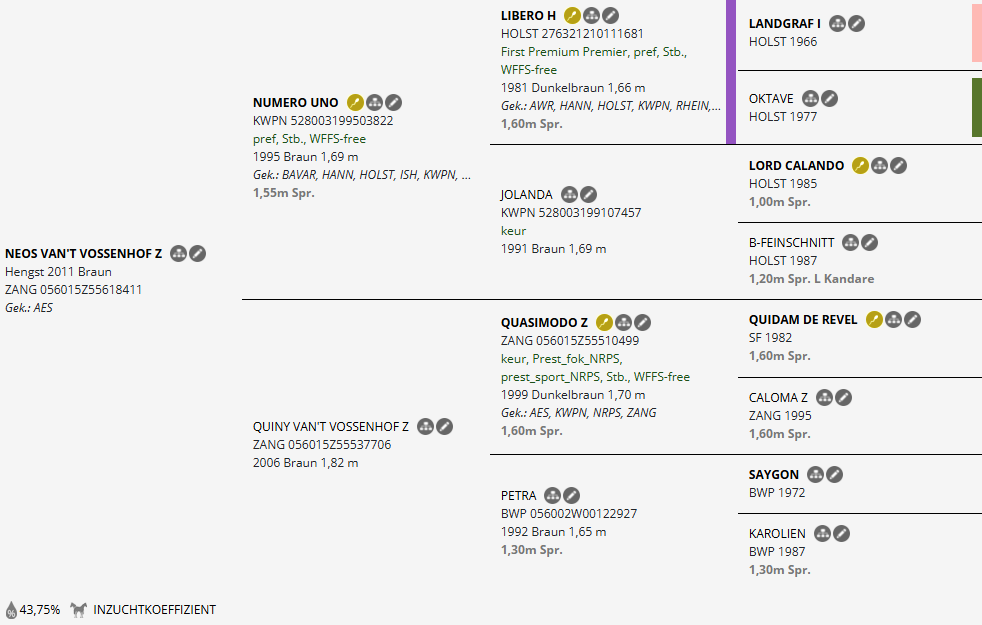Screen dimensions: 982x625
Task: Click the gold semen icon beside Quidam de Revel
Action: [874, 319]
